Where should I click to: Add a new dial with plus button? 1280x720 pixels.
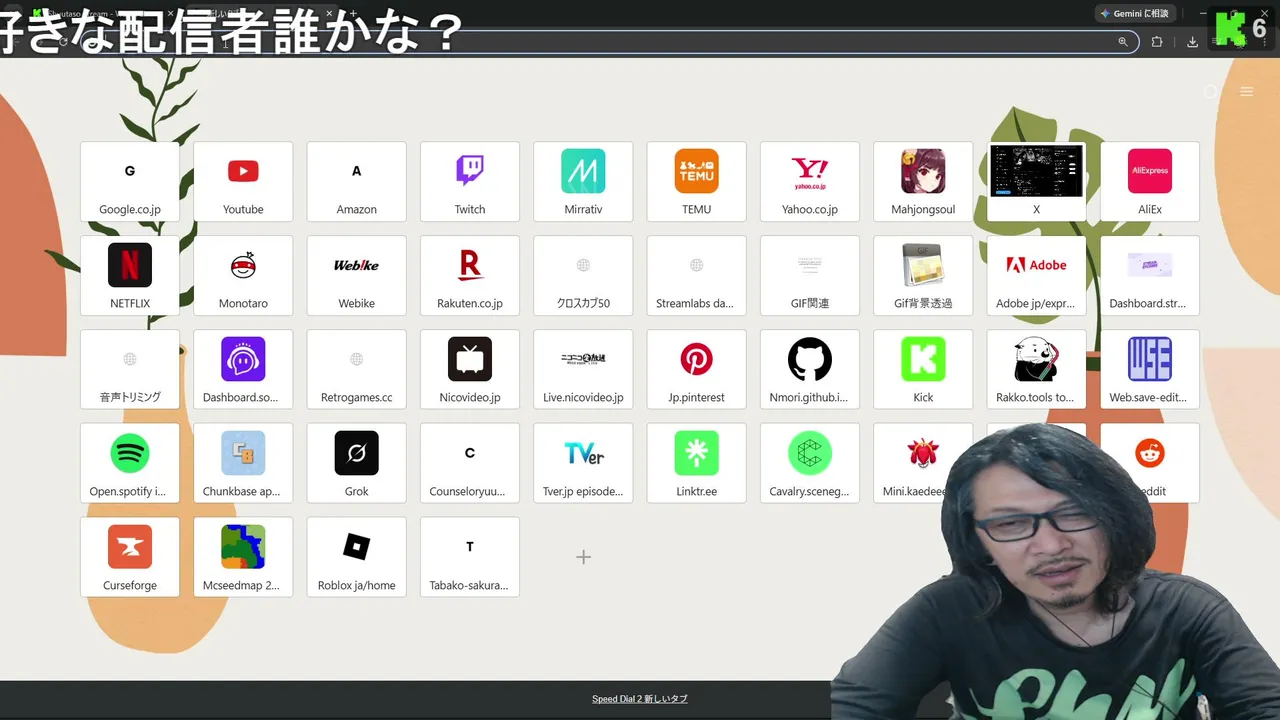click(583, 557)
